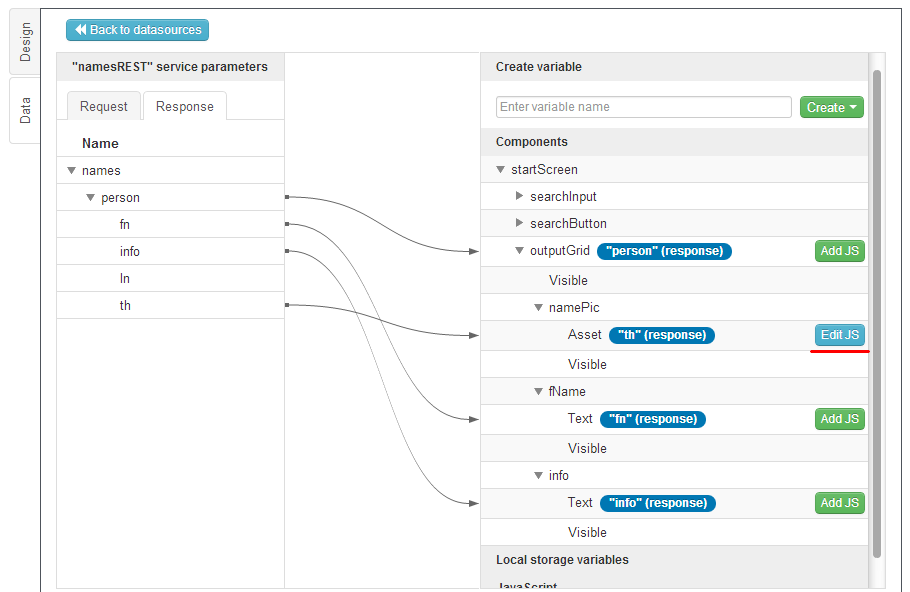
Task: Click Add JS for outputGrid
Action: pyautogui.click(x=839, y=251)
